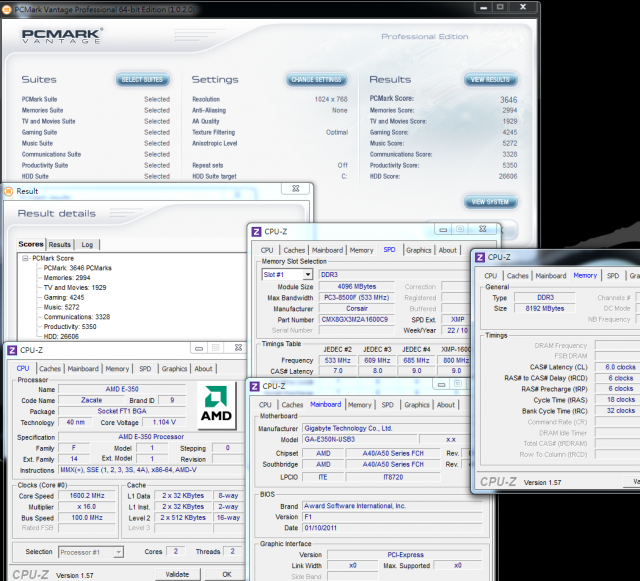640x581 pixels.
Task: Open the Mainboard tab in the AMD E-350 CPU-Z window
Action: [x=83, y=369]
